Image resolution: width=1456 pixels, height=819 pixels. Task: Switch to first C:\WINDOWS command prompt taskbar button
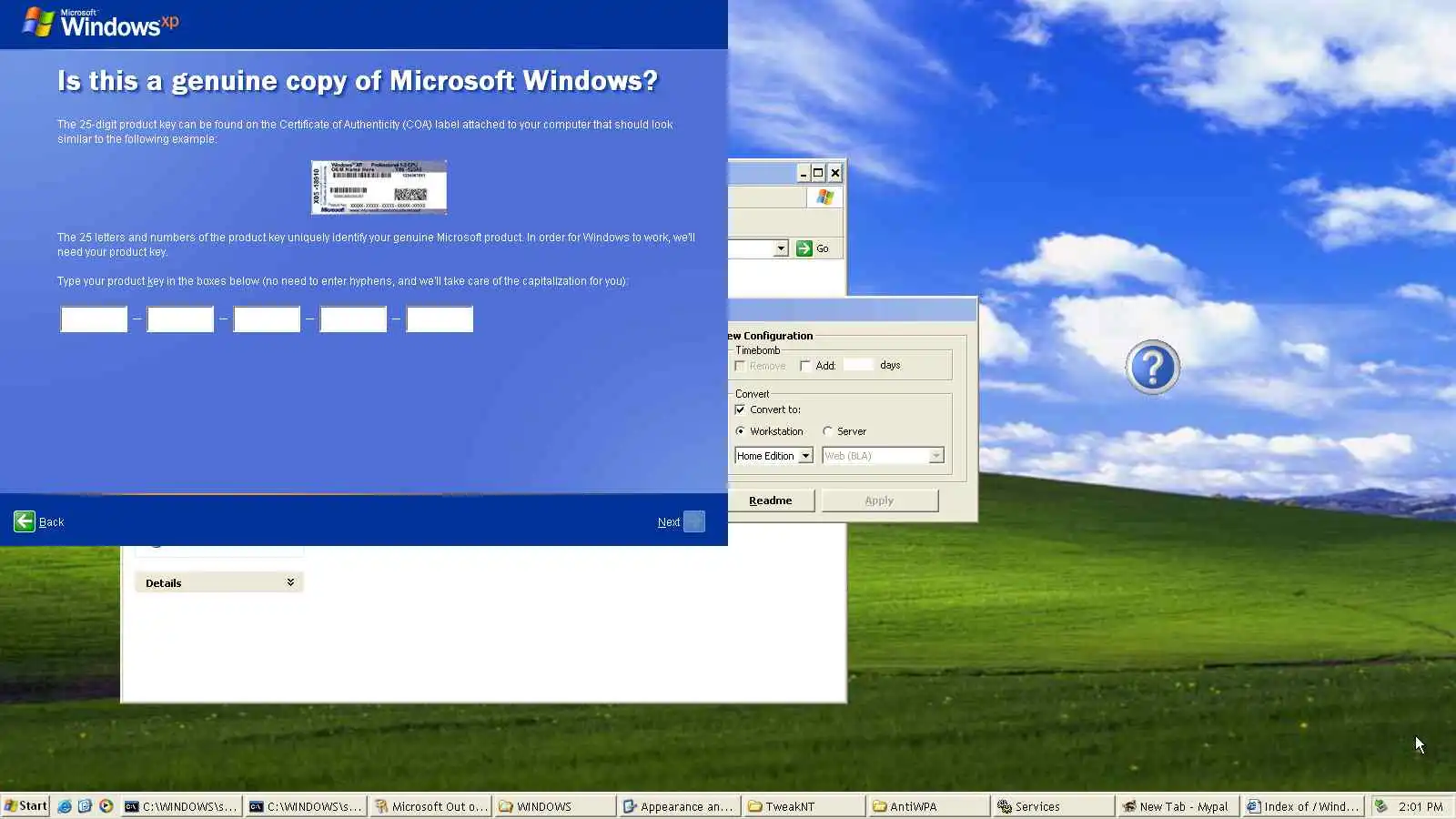pos(181,806)
